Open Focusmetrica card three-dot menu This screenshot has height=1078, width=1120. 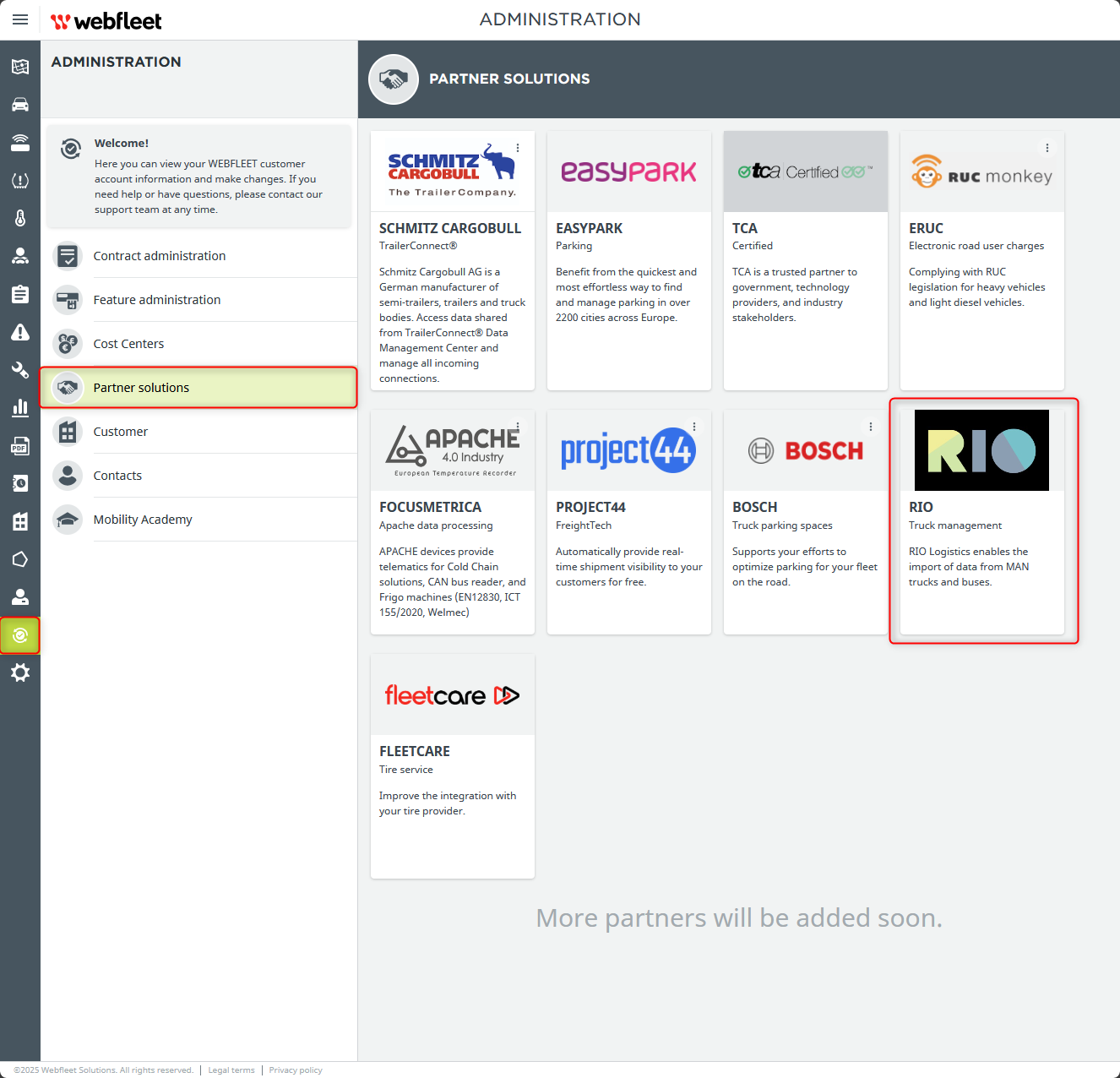[x=518, y=427]
